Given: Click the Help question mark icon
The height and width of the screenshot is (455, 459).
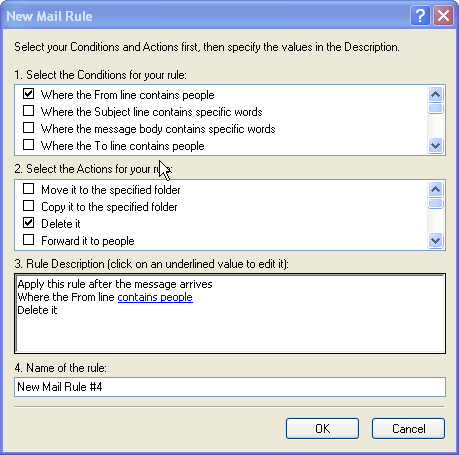Looking at the screenshot, I should pyautogui.click(x=420, y=16).
